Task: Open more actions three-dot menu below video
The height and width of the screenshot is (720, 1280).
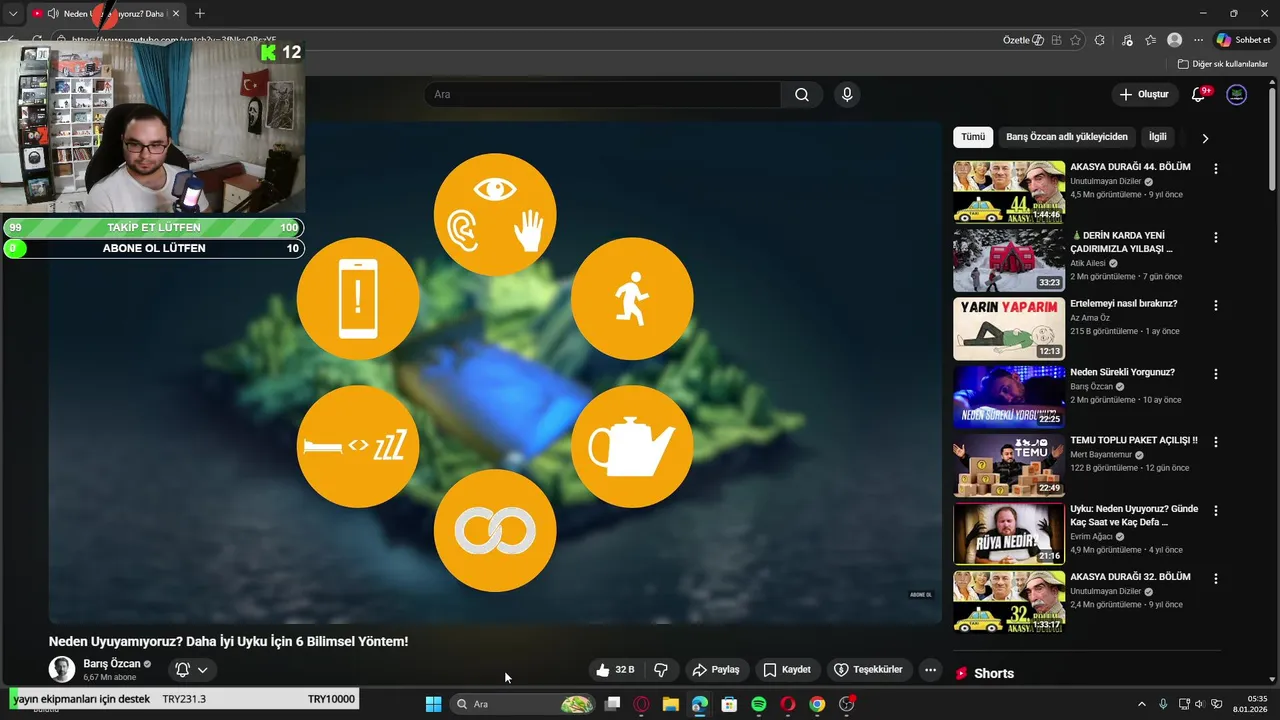Action: point(930,670)
